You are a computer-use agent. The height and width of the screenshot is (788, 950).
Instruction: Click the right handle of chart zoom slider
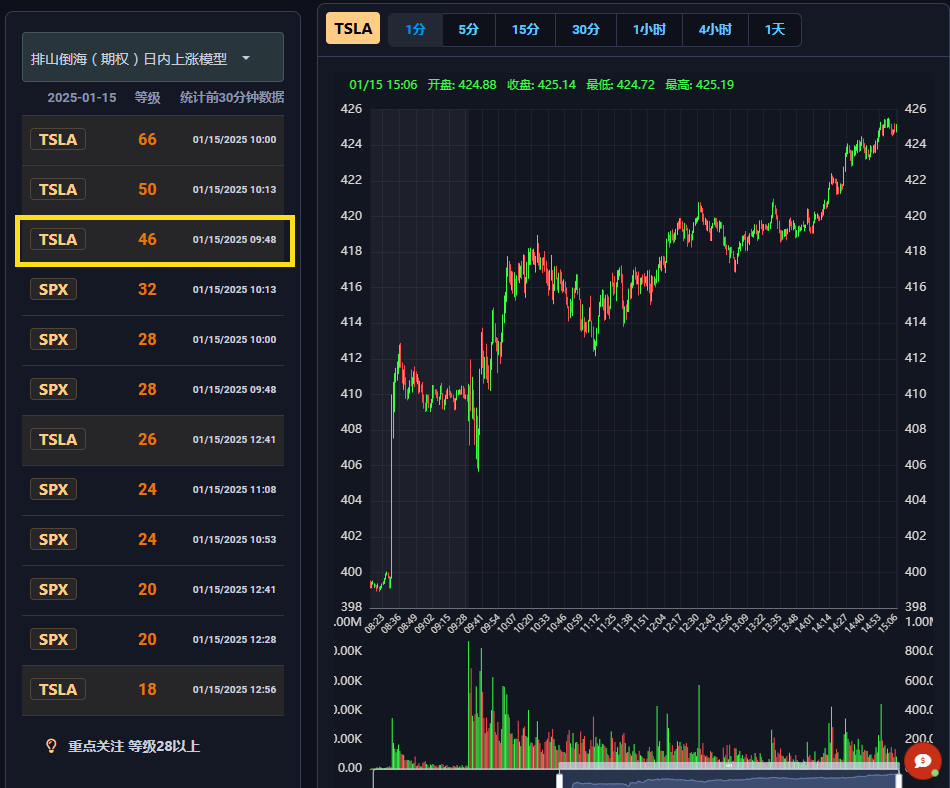coord(899,780)
